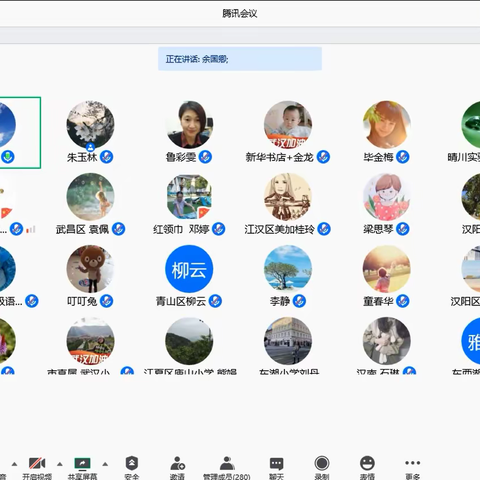Click the host badge on 朱玉林 avatar
Image resolution: width=480 pixels, height=480 pixels.
click(90, 147)
